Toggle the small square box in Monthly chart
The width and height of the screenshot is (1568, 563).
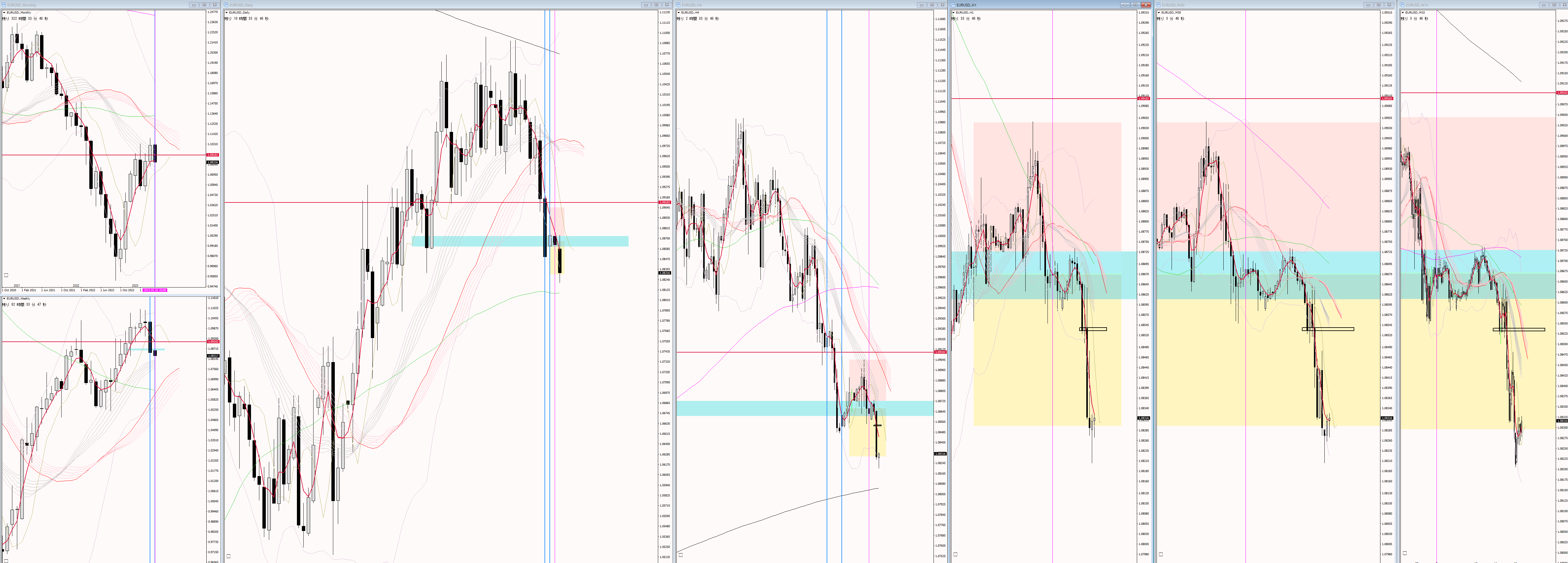[x=6, y=275]
